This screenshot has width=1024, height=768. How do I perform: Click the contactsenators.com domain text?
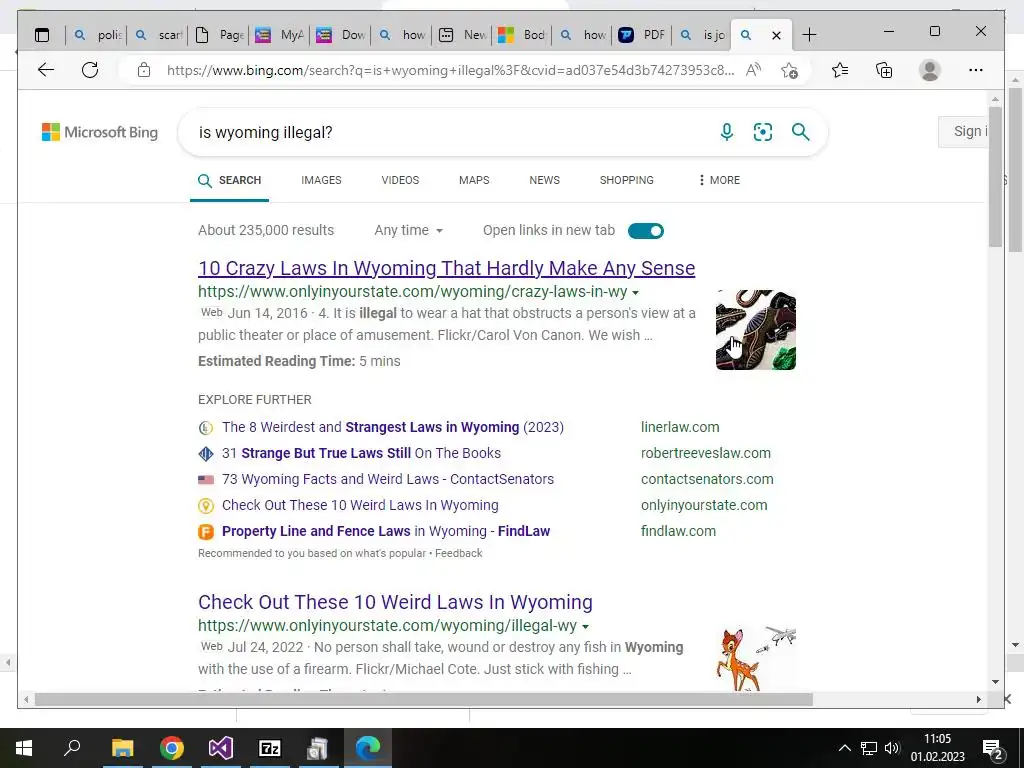pyautogui.click(x=707, y=479)
